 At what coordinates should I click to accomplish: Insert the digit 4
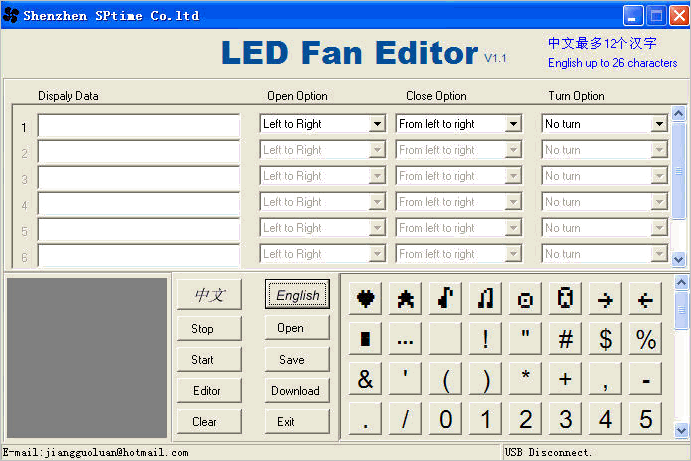[606, 418]
